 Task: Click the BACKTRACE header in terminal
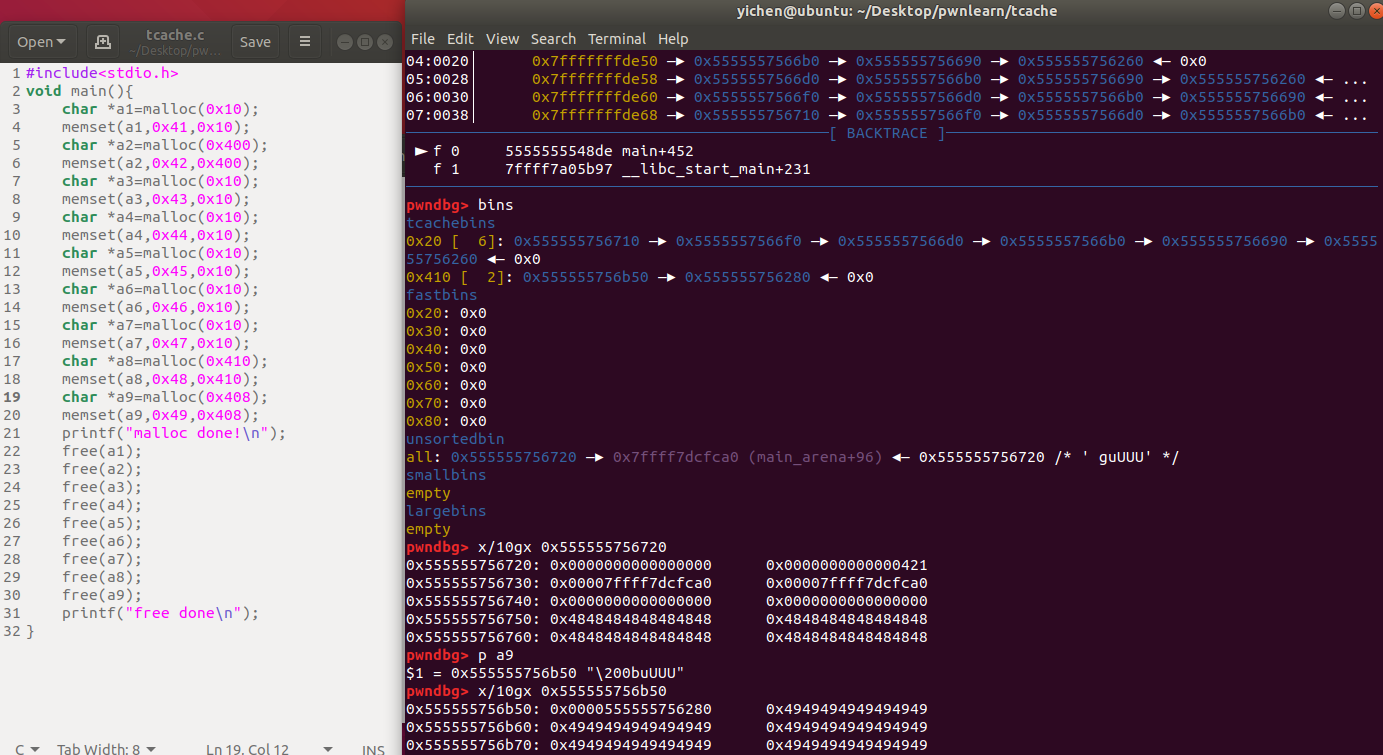tap(887, 133)
